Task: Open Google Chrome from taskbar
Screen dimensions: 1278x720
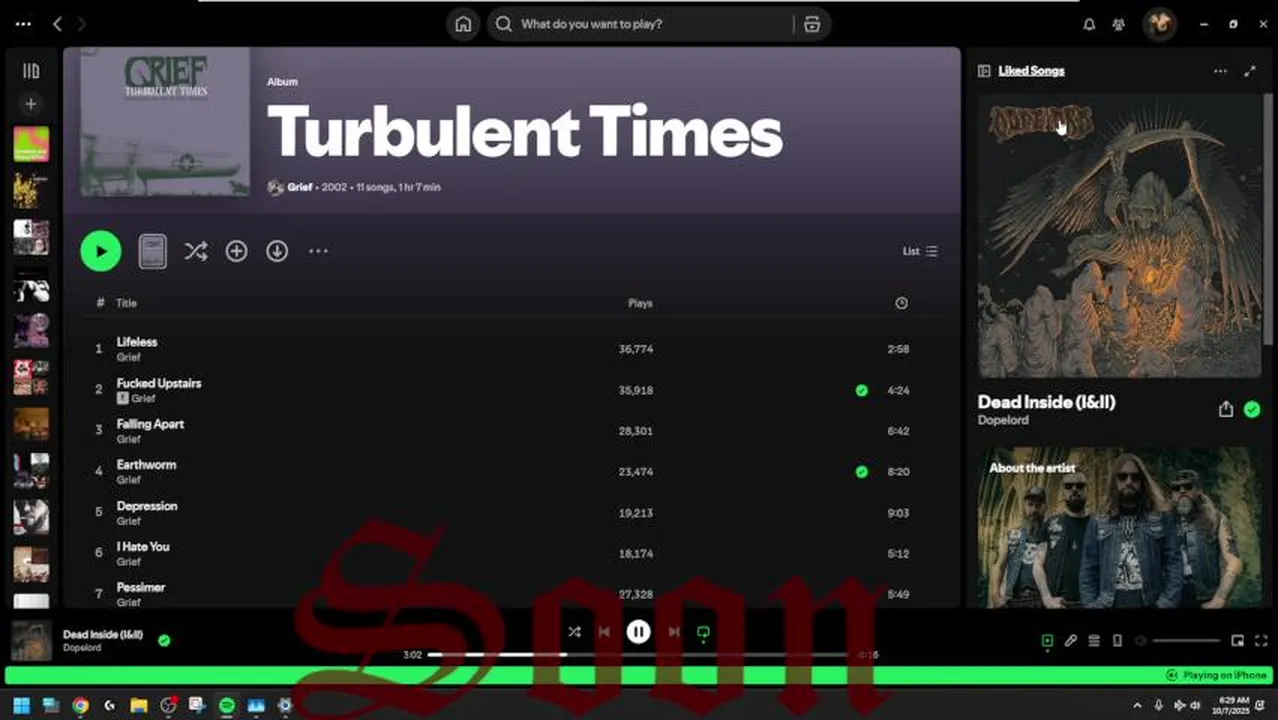Action: pos(80,705)
